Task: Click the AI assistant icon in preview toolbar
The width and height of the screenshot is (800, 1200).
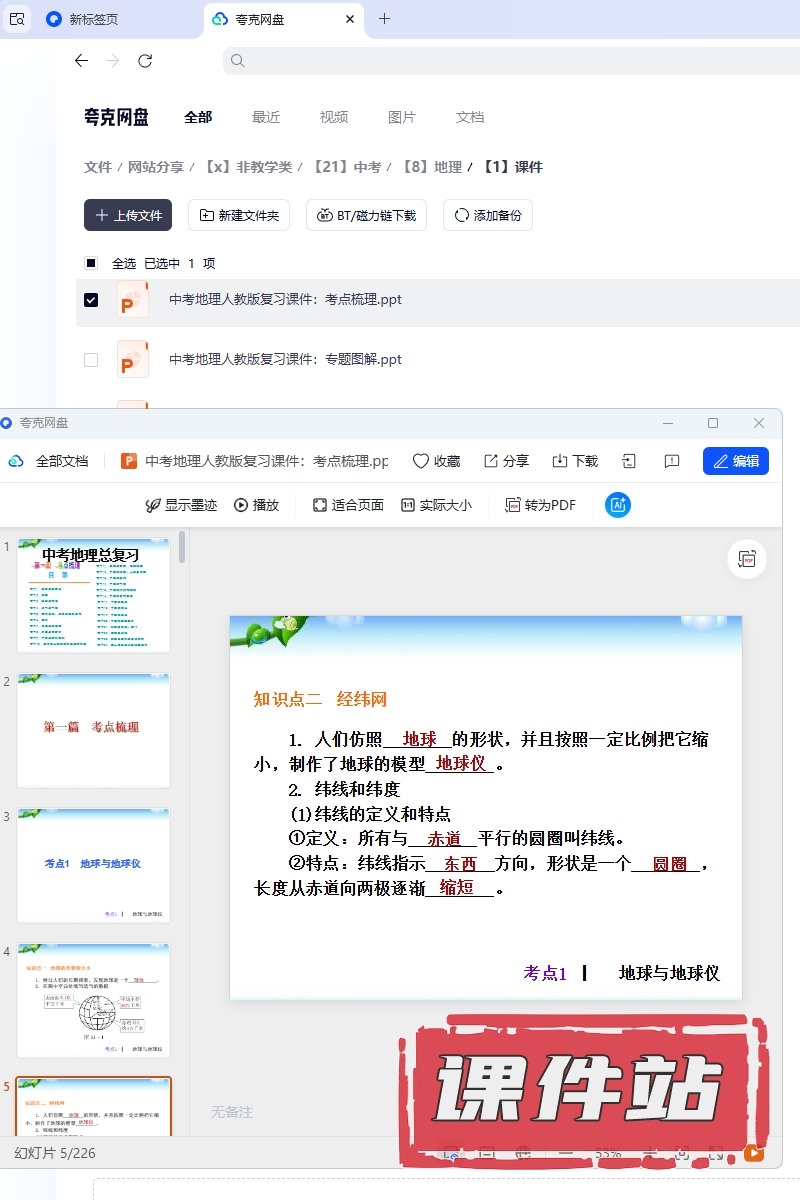Action: pyautogui.click(x=618, y=505)
